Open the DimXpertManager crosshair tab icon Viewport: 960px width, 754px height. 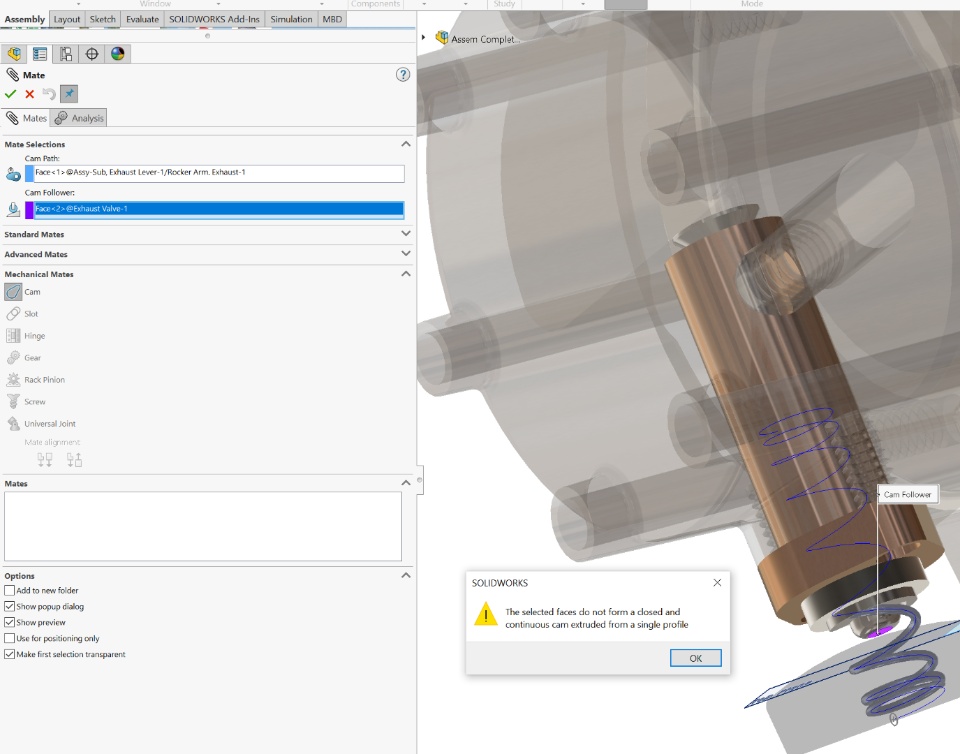[92, 54]
